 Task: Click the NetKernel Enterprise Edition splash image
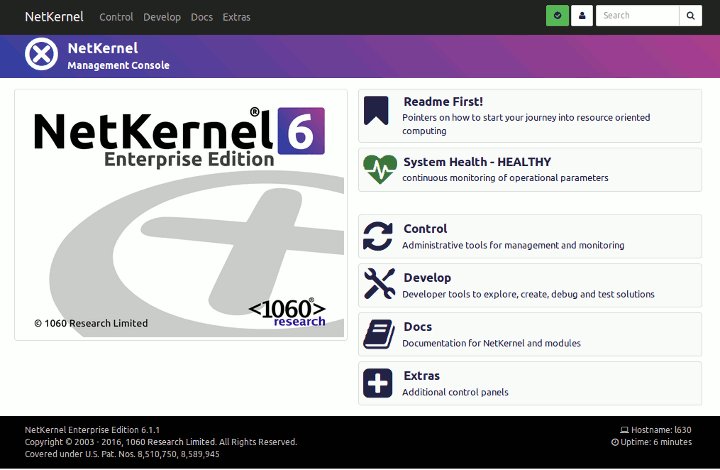[x=181, y=215]
